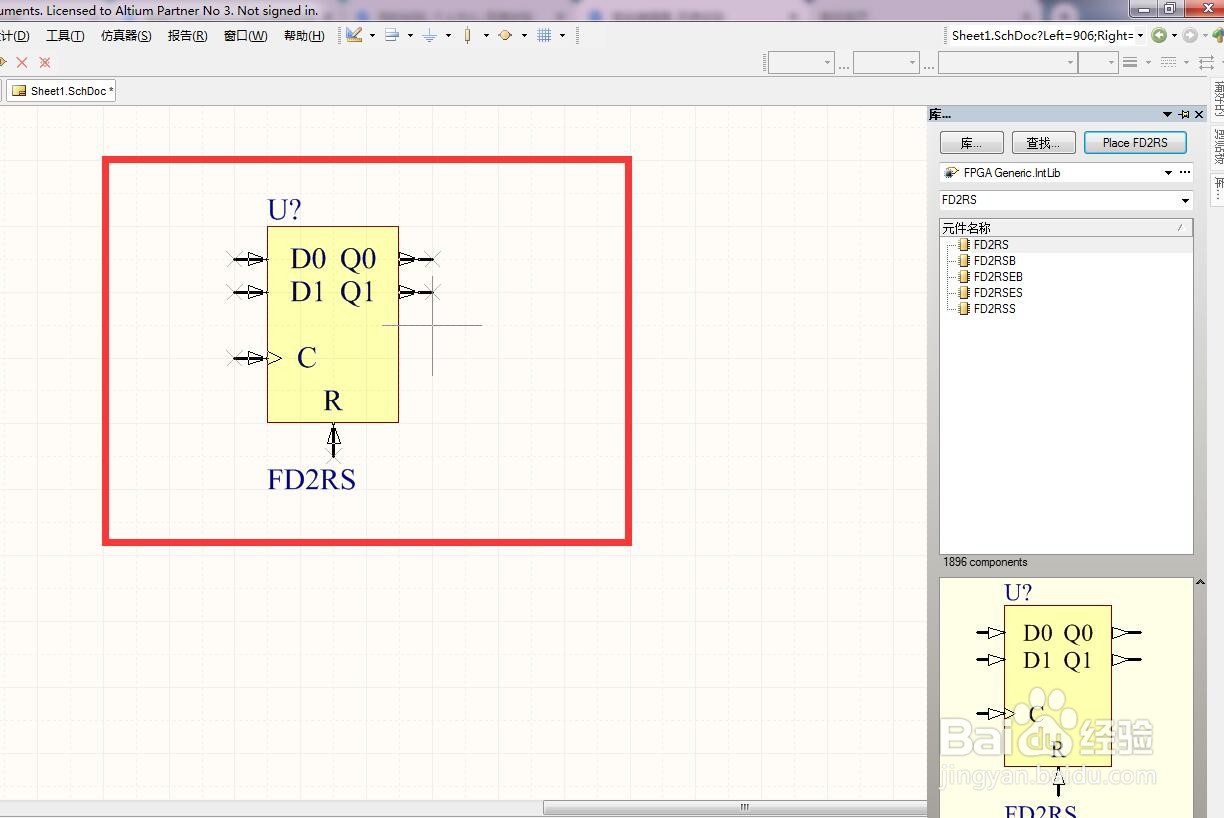The height and width of the screenshot is (818, 1224).
Task: Open the FD2RS filter dropdown
Action: tap(1186, 200)
